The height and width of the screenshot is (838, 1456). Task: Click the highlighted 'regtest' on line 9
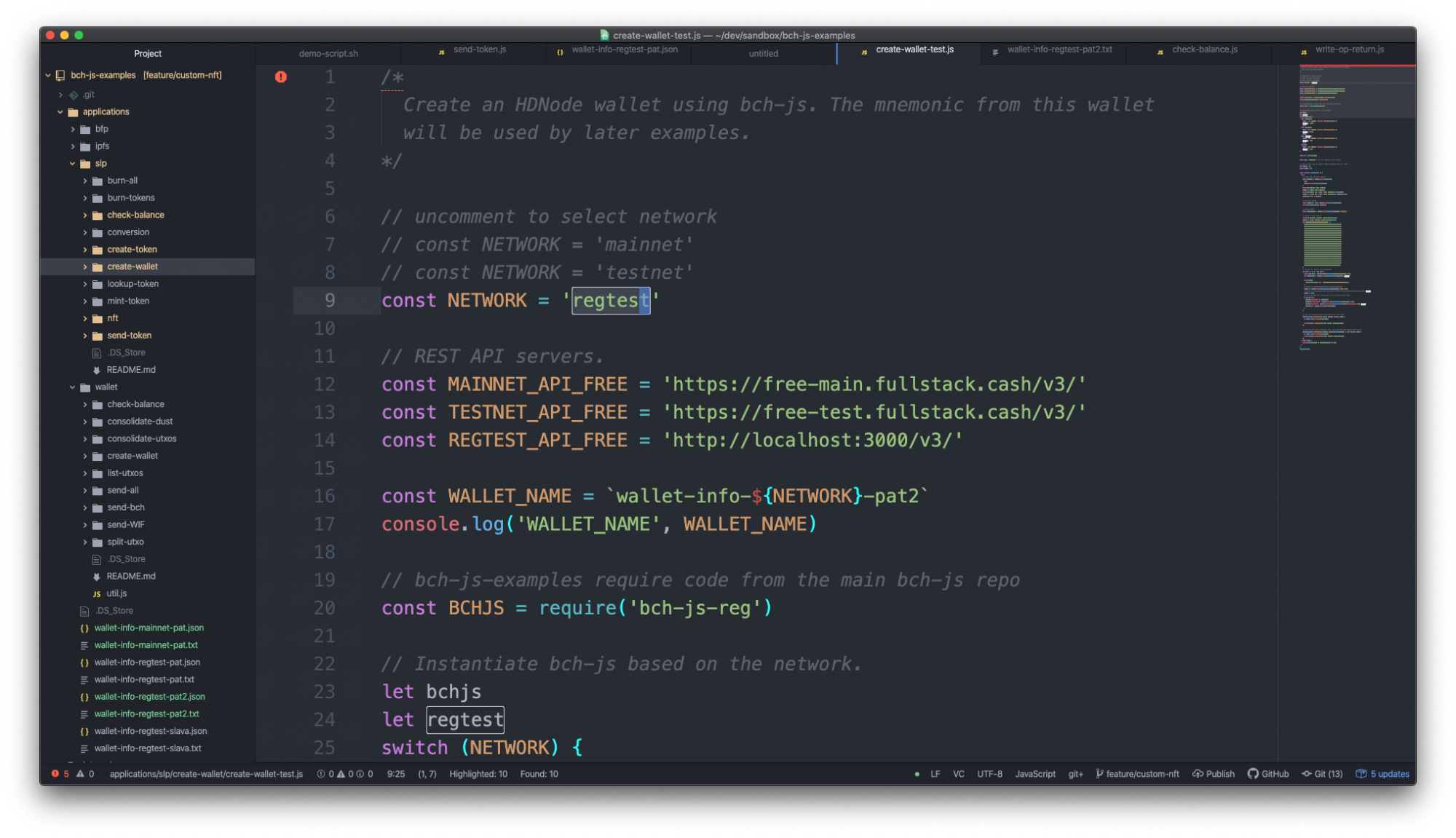point(611,301)
